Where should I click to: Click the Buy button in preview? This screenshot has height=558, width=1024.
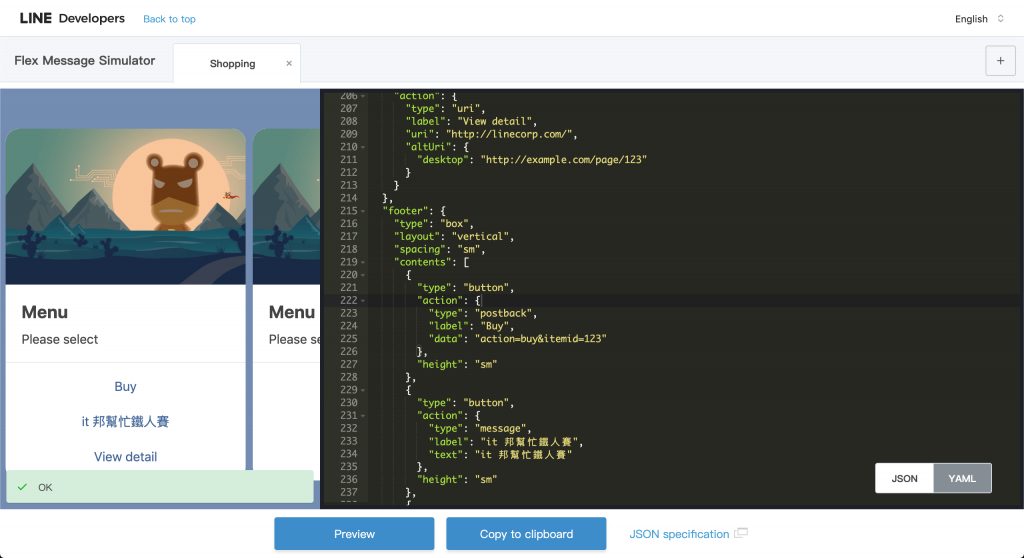[x=125, y=386]
